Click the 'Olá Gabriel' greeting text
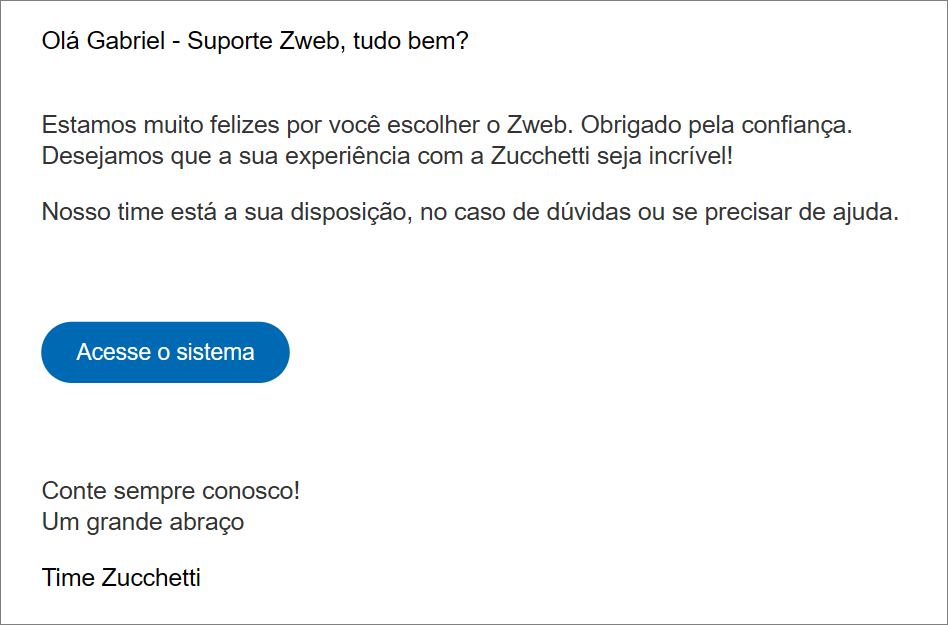The image size is (948, 625). [103, 41]
